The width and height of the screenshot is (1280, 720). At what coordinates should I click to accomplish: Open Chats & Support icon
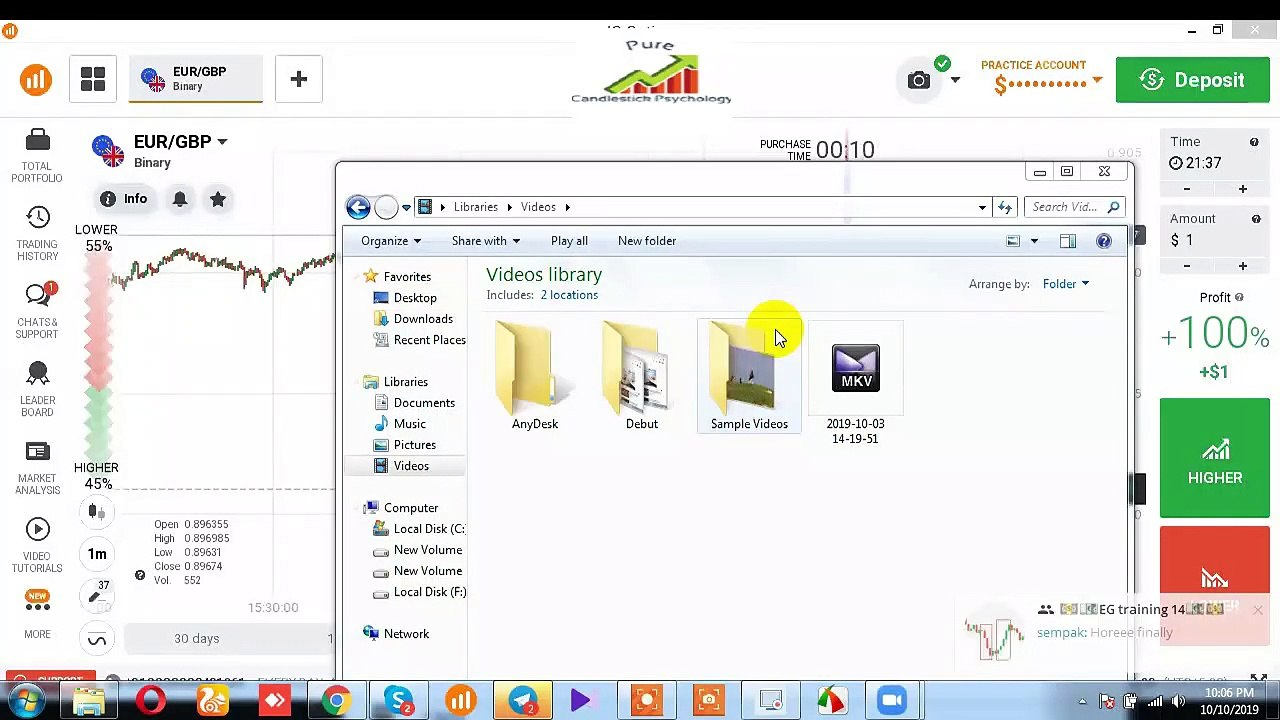37,295
